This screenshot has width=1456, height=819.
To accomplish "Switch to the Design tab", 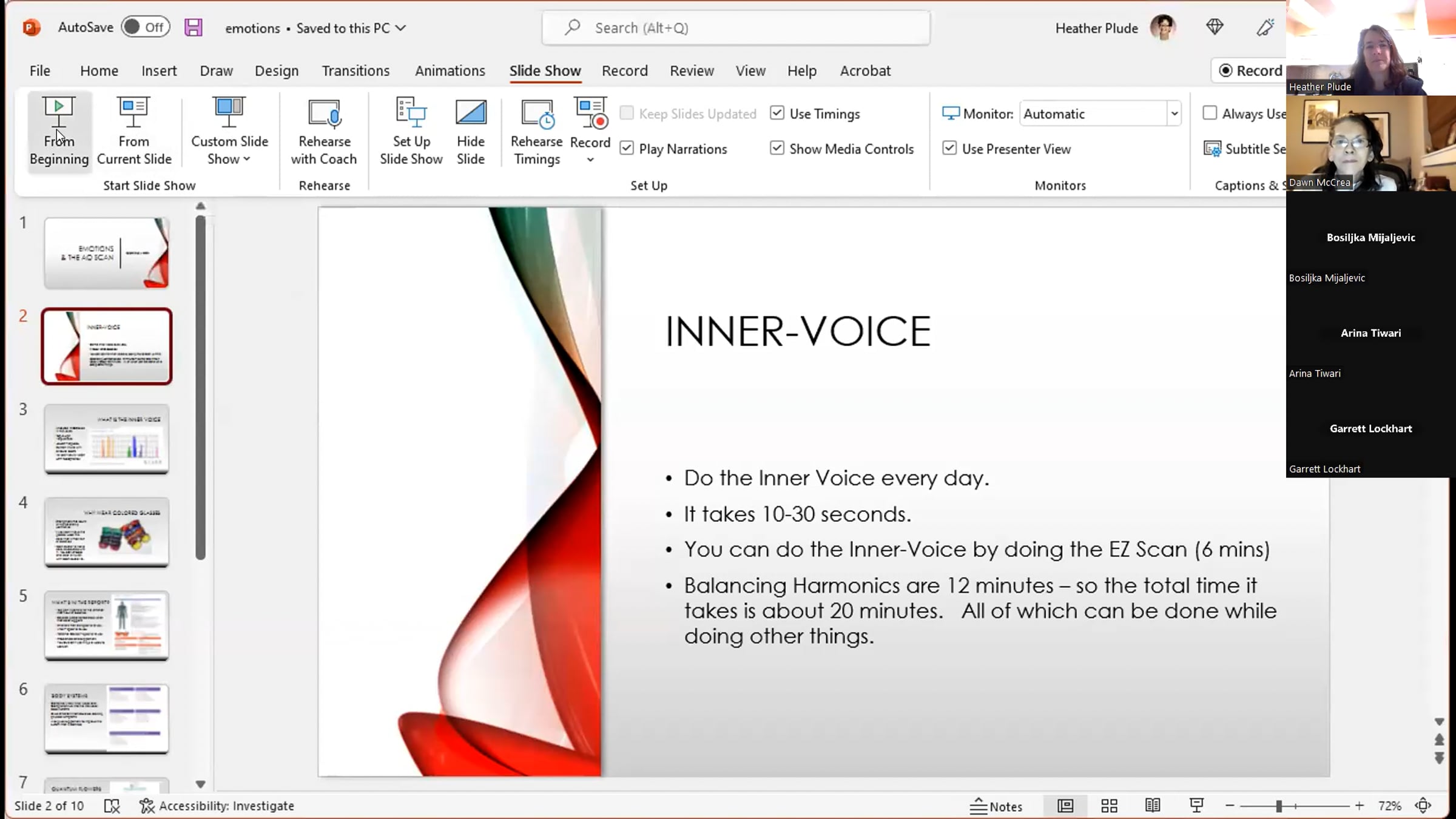I will pos(276,71).
